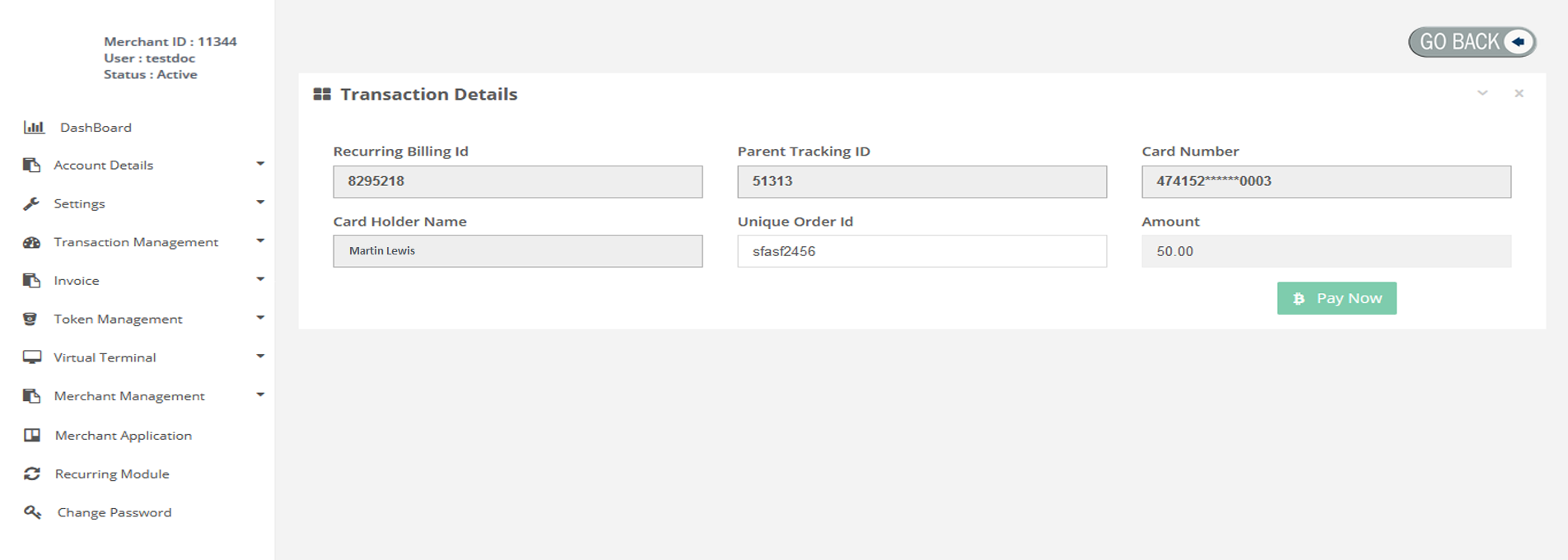Click the GO BACK button
This screenshot has width=1568, height=560.
[1472, 42]
